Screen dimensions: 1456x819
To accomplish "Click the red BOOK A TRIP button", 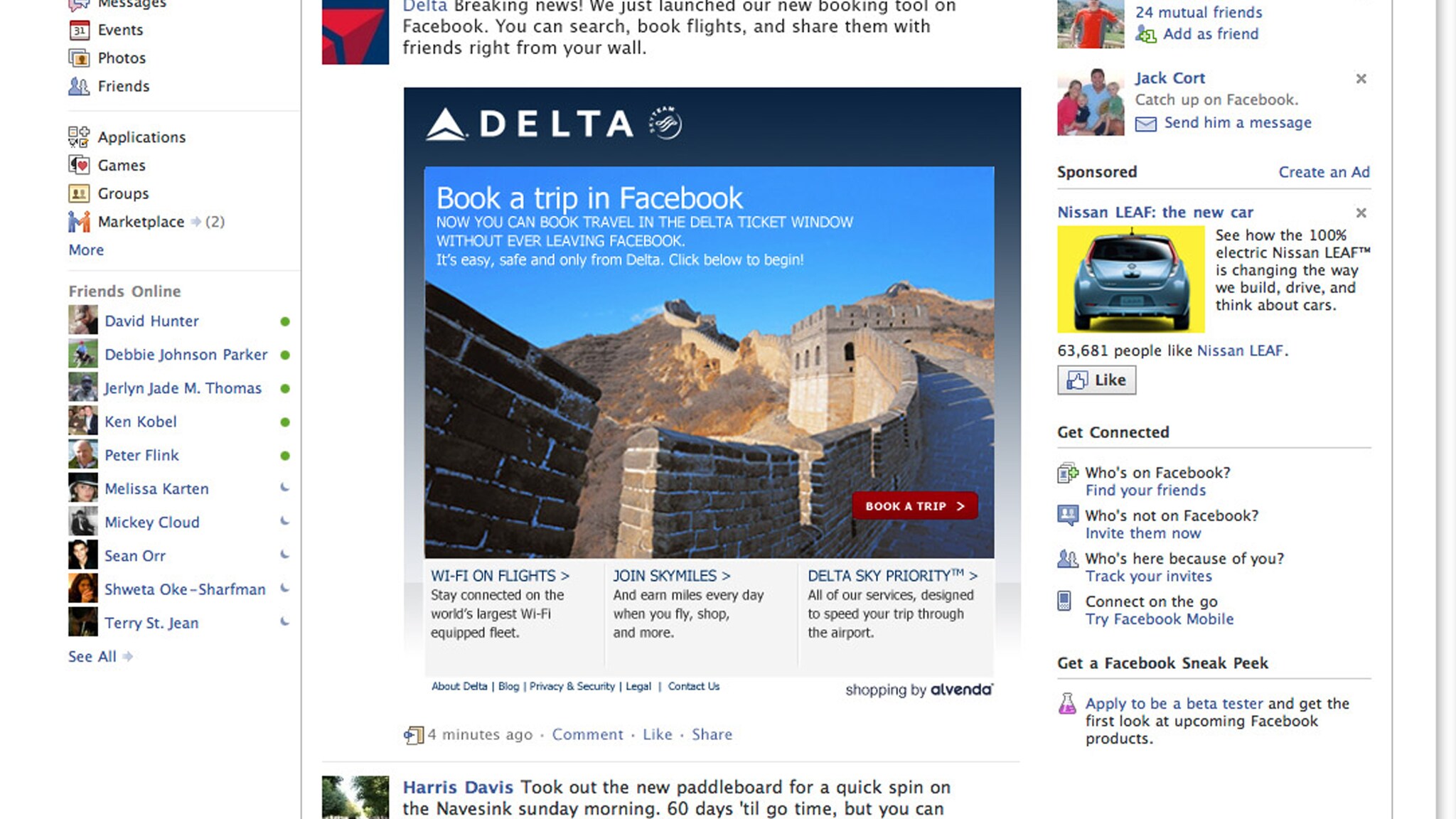I will 915,505.
